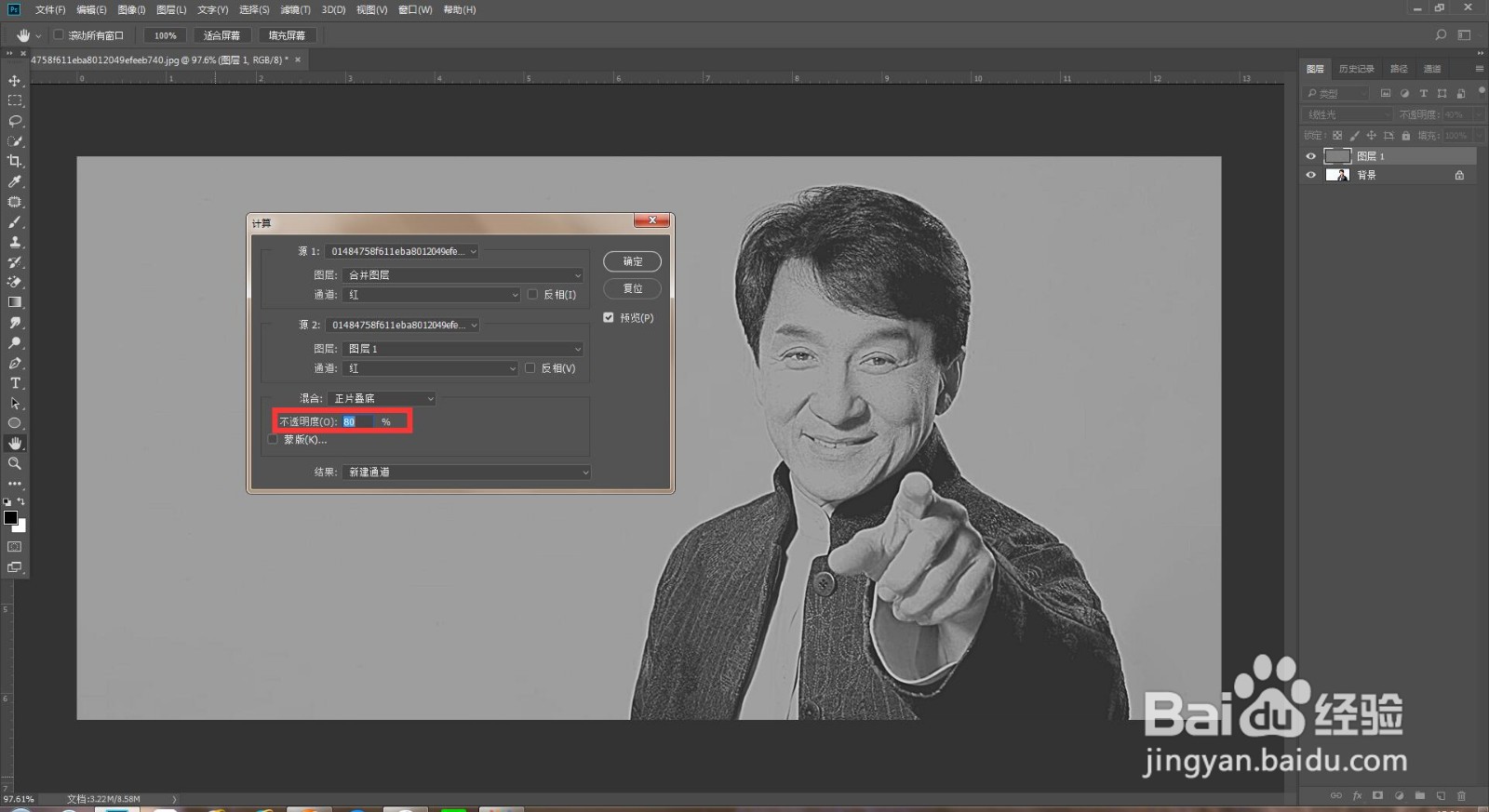Select the Pen tool

(15, 363)
